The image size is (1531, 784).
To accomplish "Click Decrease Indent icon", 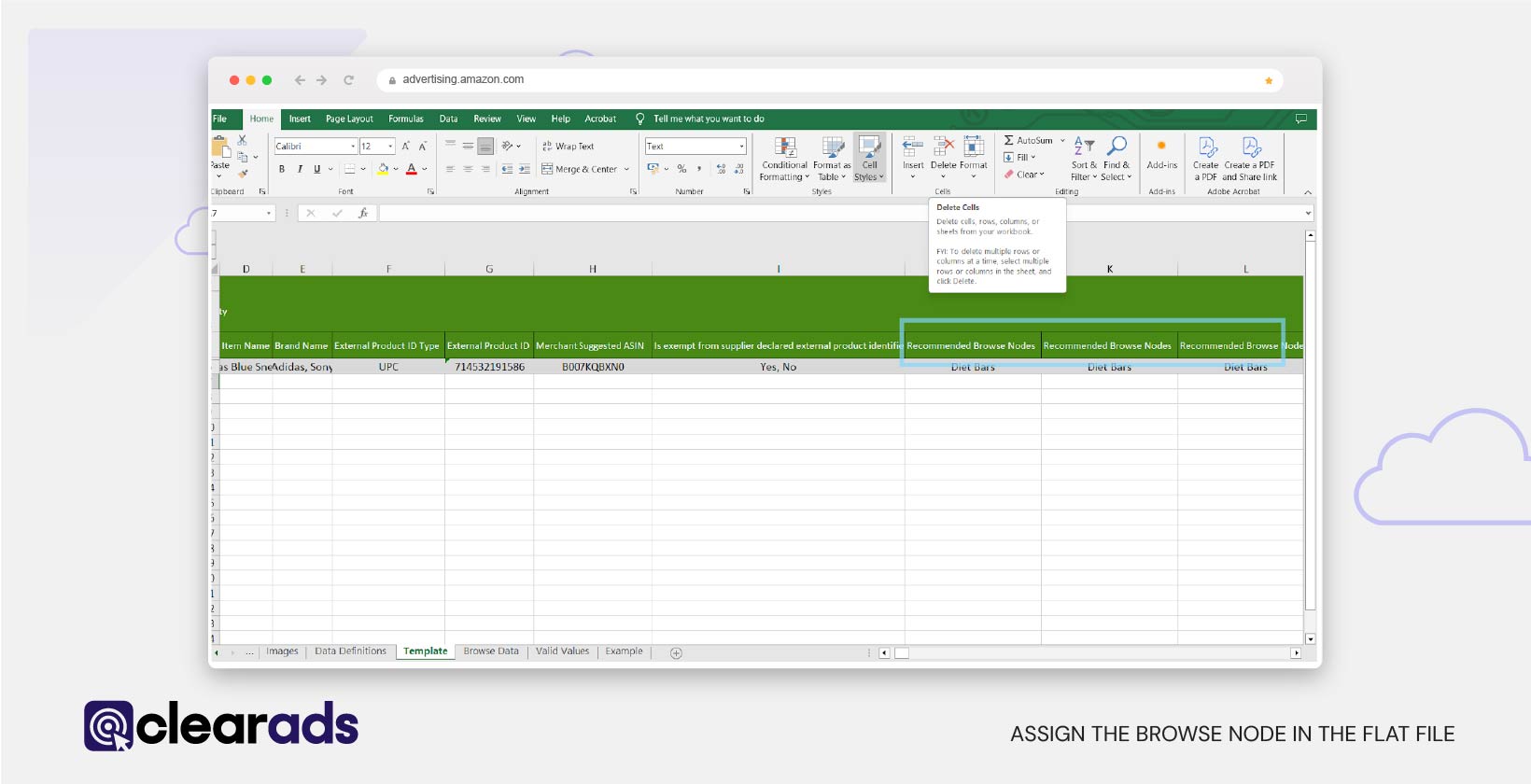I will 507,169.
